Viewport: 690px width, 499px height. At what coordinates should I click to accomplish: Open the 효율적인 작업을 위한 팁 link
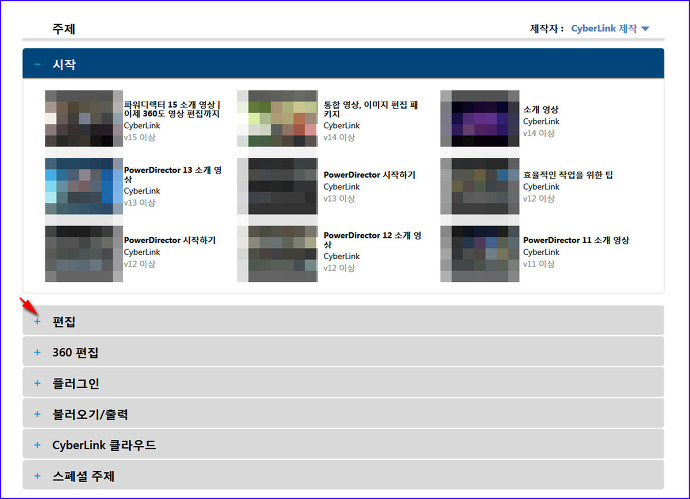[x=568, y=175]
